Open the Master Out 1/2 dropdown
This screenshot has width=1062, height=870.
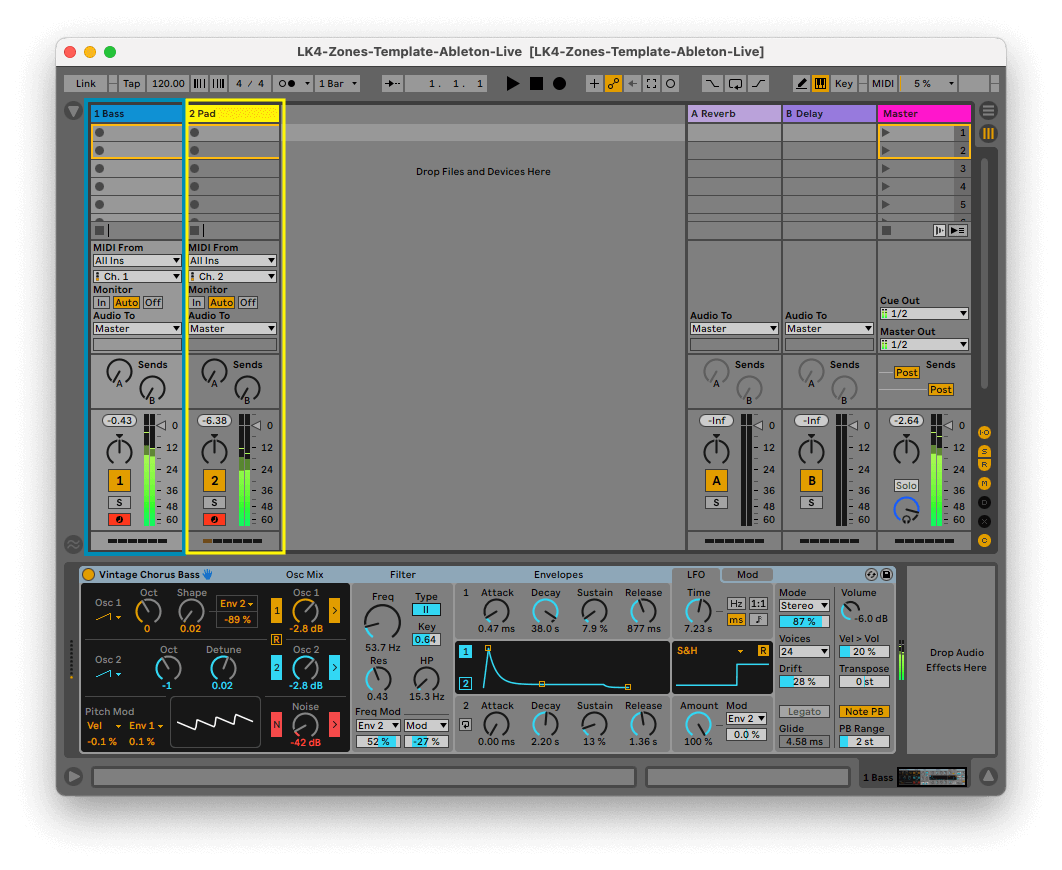(925, 345)
